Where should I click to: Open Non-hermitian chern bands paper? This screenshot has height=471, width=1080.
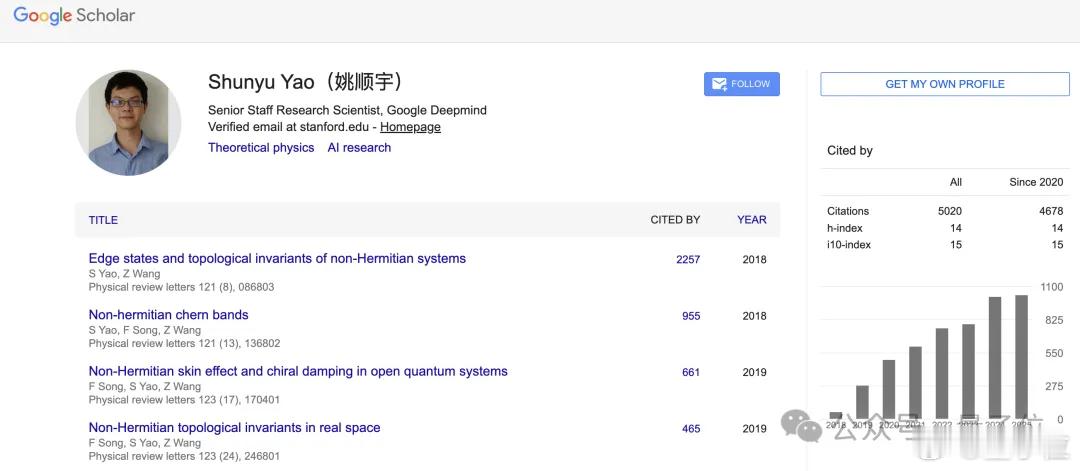click(168, 314)
